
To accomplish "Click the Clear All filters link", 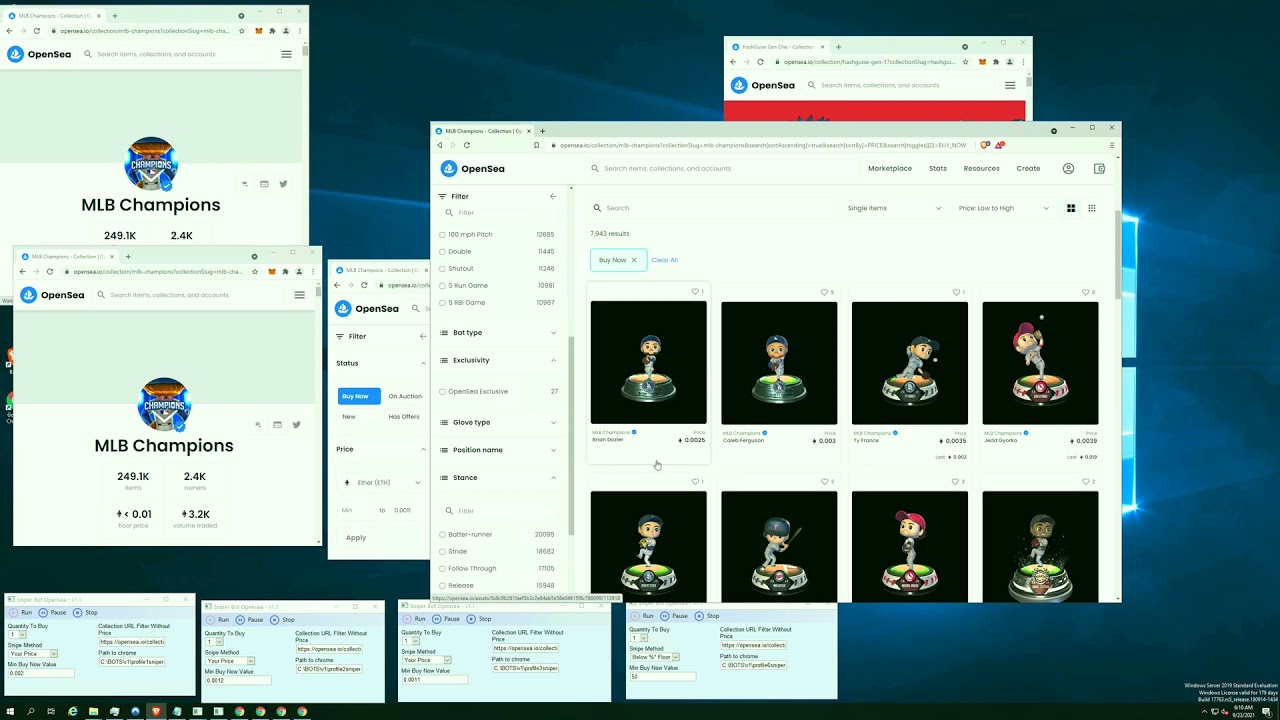I will pyautogui.click(x=664, y=260).
